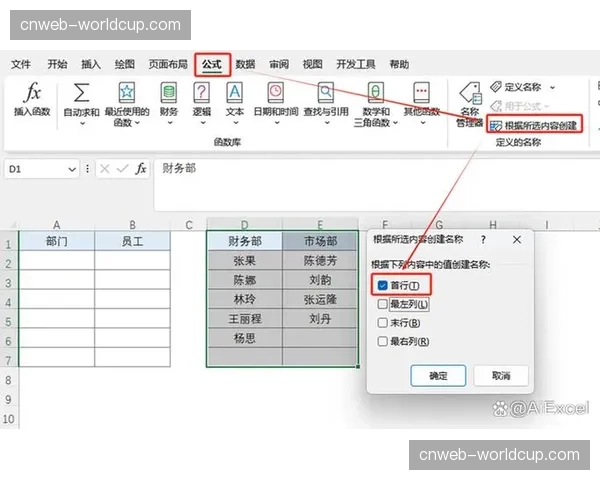Screen dimensions: 600x480
Task: Enable the Bottom row (末行) checkbox
Action: (x=382, y=323)
